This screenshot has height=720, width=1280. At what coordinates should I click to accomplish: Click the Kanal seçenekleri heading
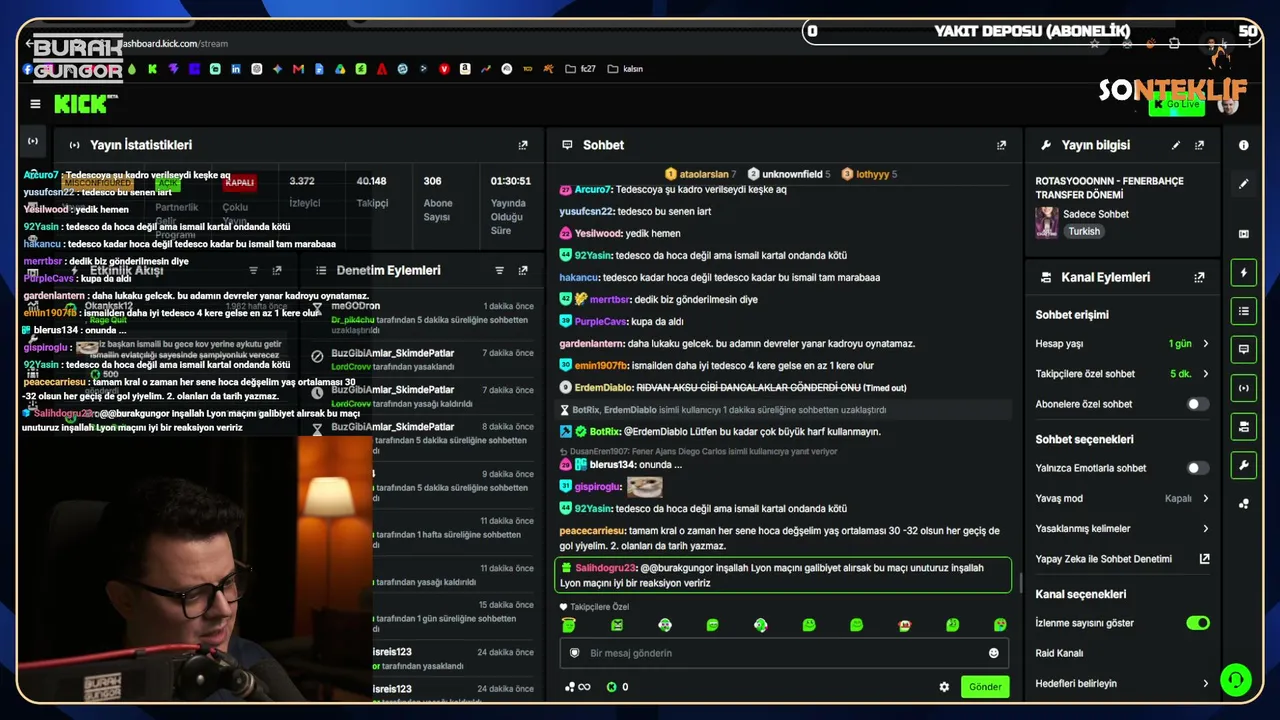[1081, 594]
